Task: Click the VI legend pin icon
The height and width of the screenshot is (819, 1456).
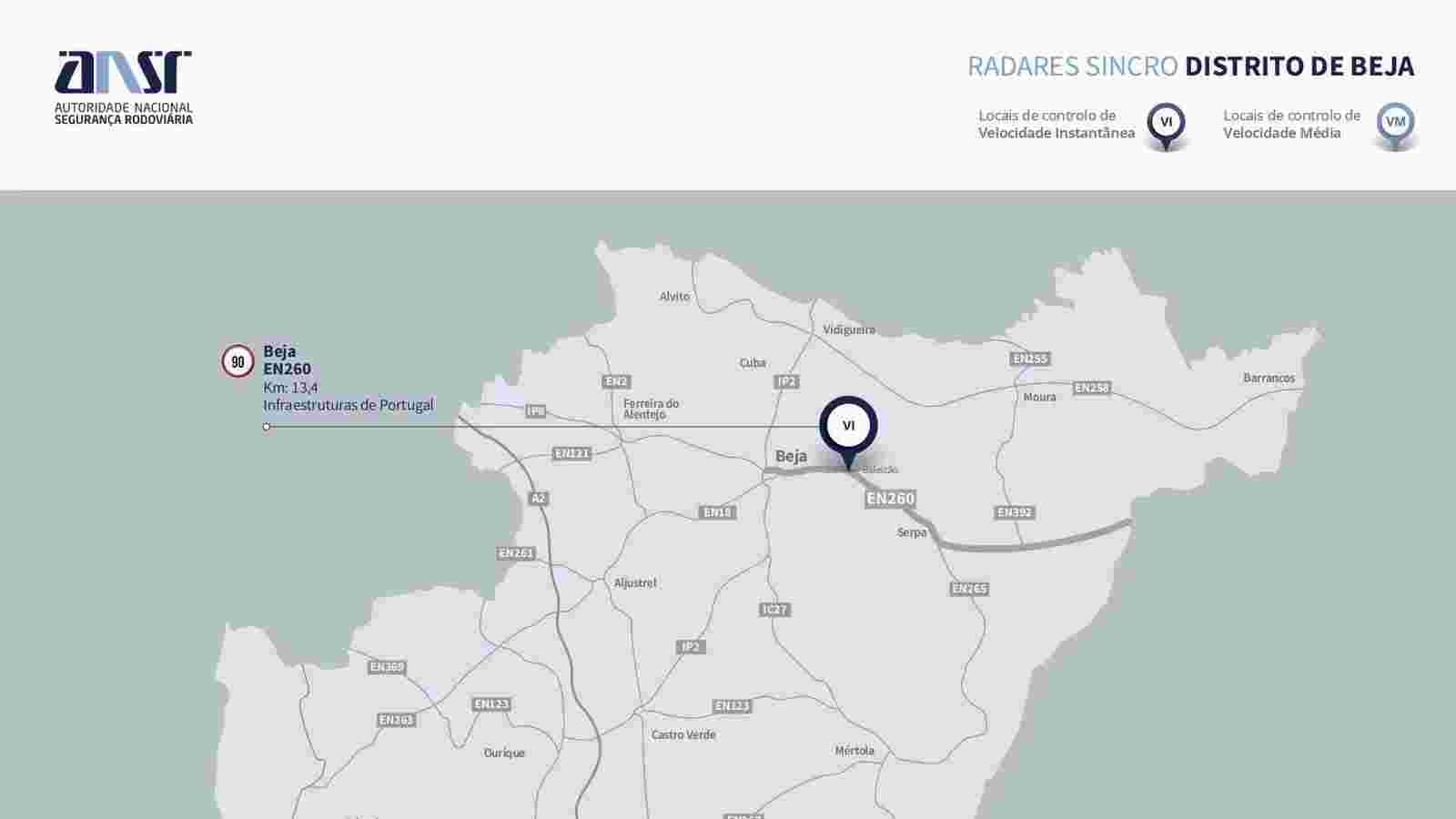Action: click(1166, 126)
